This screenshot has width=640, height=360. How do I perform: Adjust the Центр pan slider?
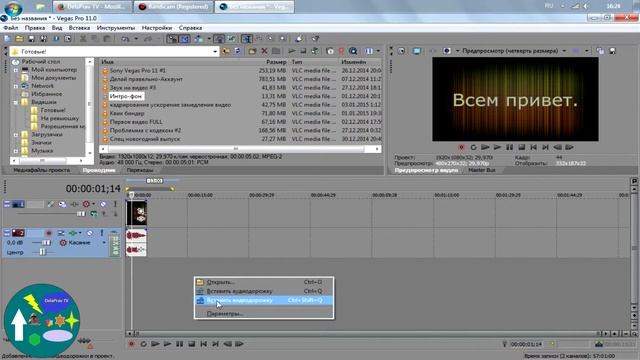click(x=42, y=252)
